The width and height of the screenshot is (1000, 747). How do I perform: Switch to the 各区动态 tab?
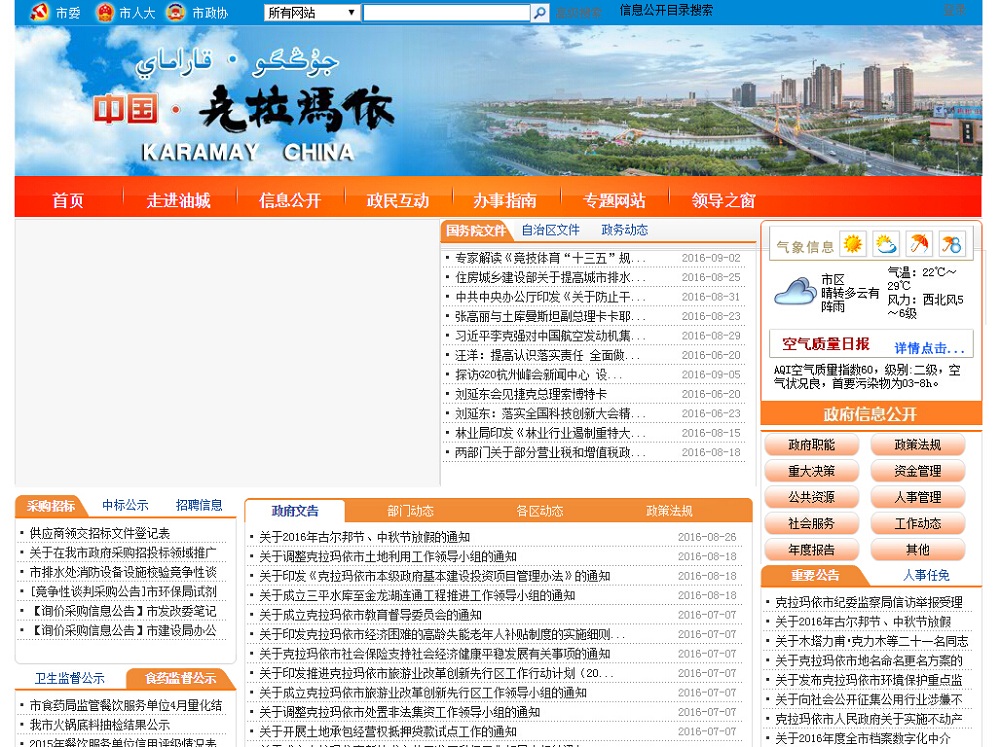coord(540,511)
